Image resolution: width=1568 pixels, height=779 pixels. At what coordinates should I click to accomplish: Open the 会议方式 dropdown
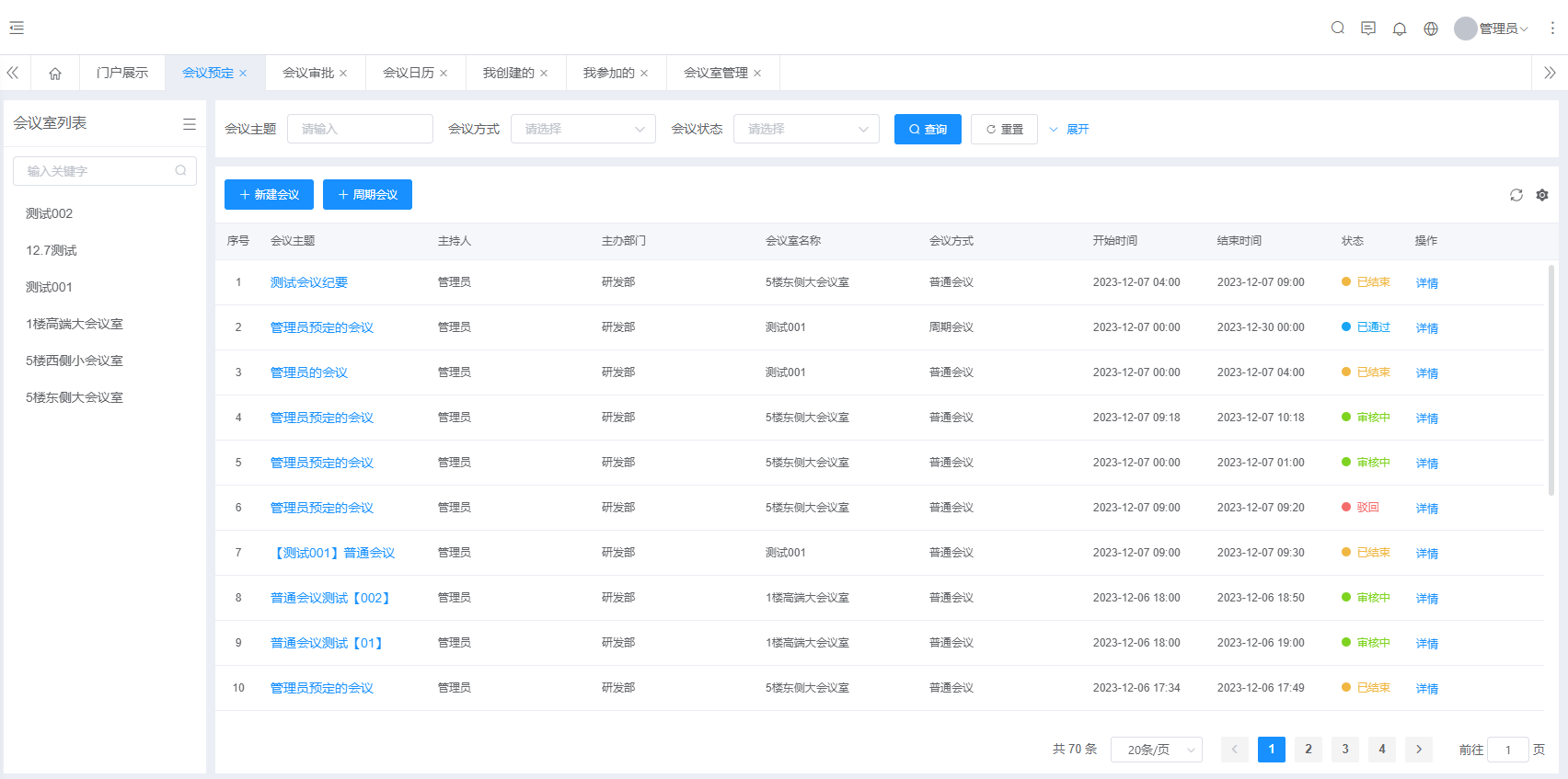[x=582, y=129]
